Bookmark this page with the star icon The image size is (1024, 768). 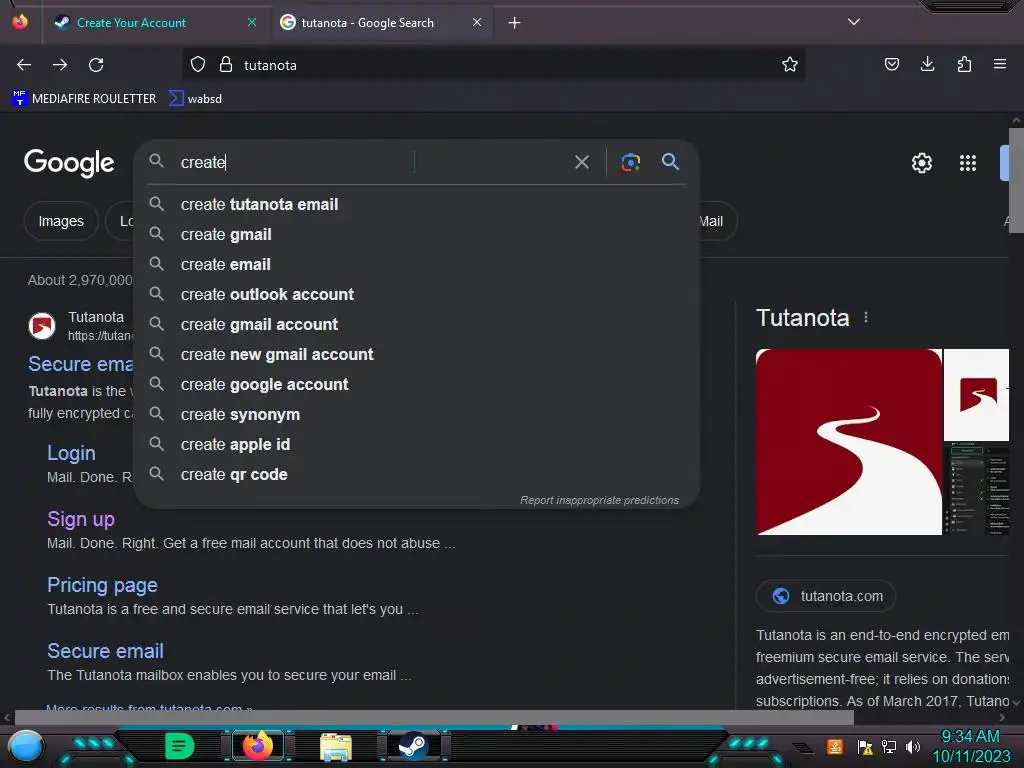pos(790,64)
